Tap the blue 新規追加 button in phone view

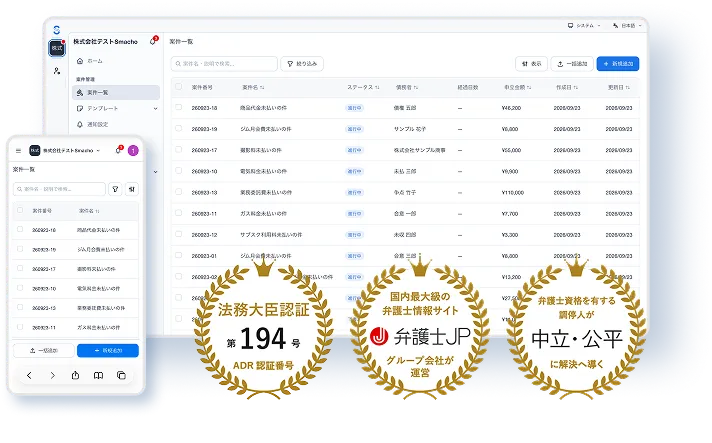pos(108,350)
